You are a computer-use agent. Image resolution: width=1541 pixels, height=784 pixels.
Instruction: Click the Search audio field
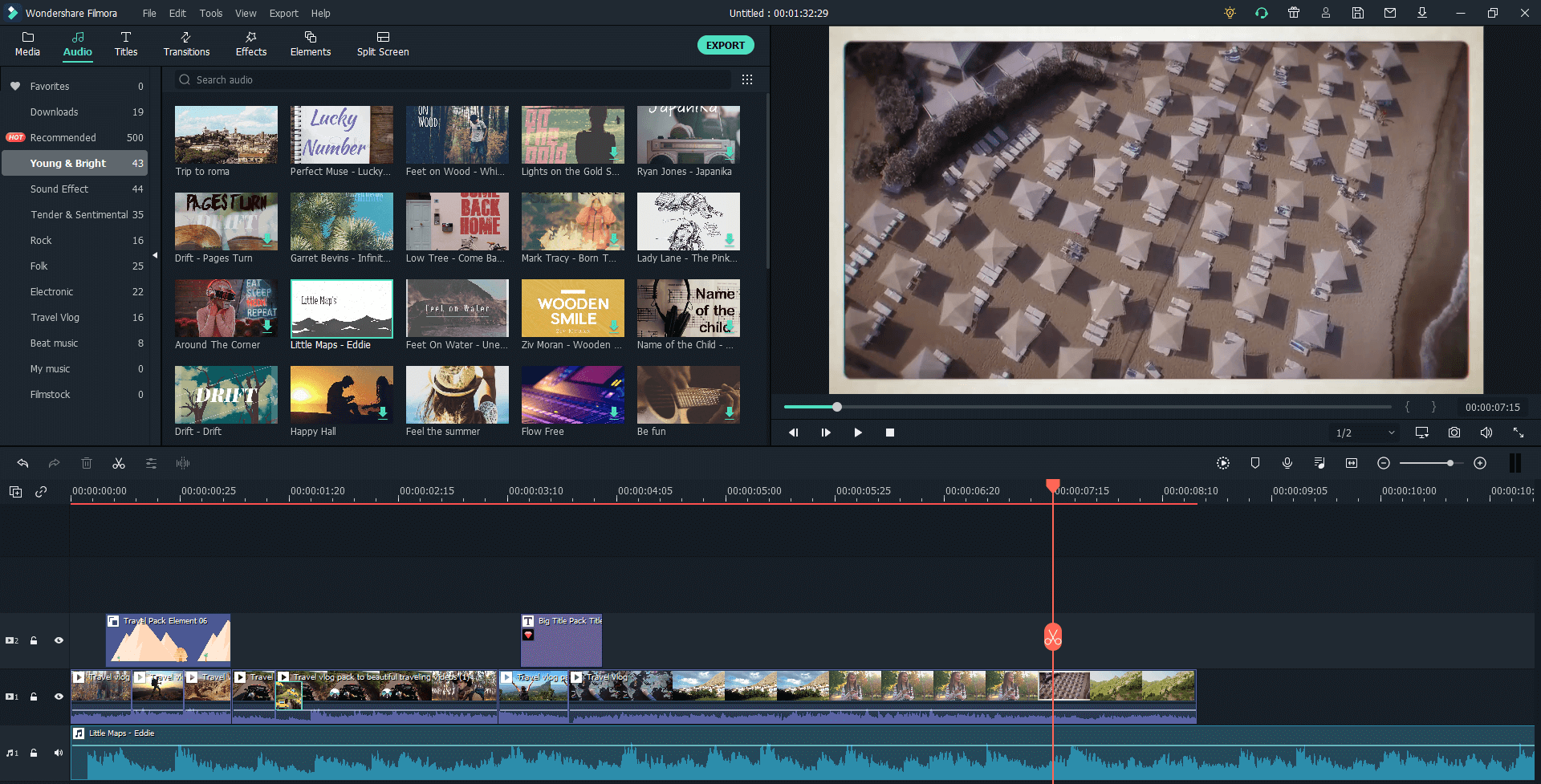pyautogui.click(x=453, y=79)
